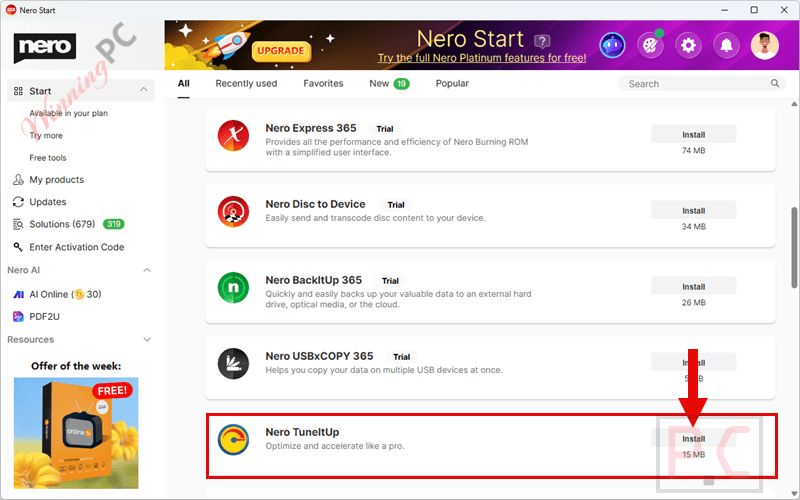The width and height of the screenshot is (800, 500).
Task: Open the user profile avatar
Action: (x=765, y=46)
